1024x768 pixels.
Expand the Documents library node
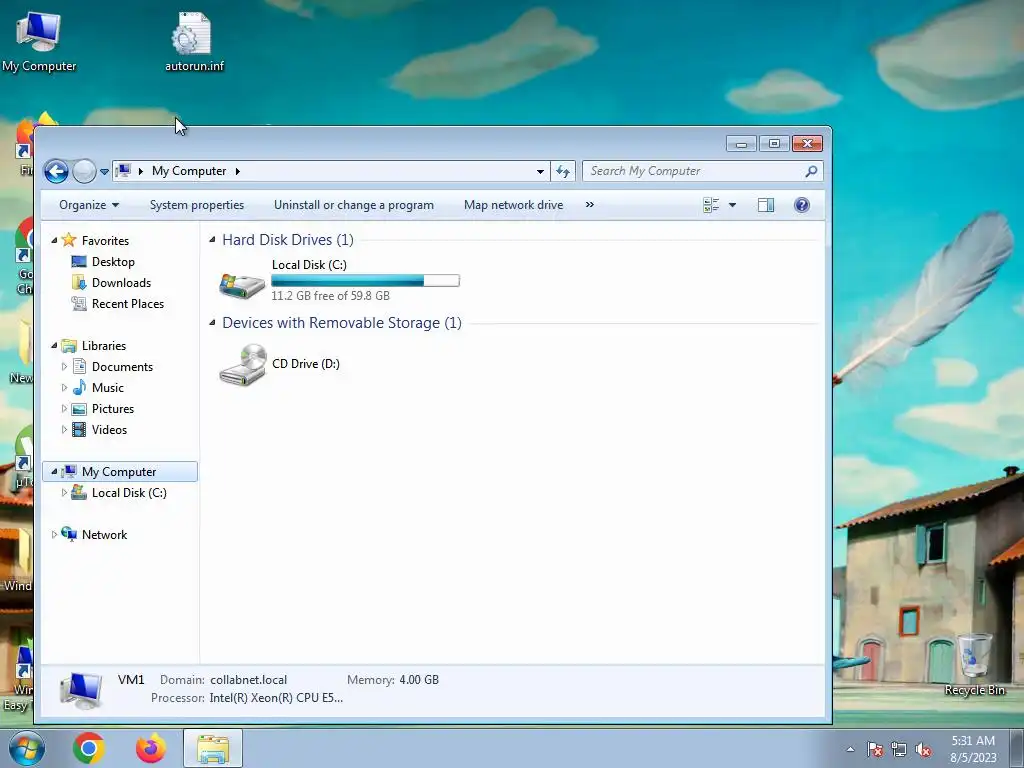[x=64, y=366]
